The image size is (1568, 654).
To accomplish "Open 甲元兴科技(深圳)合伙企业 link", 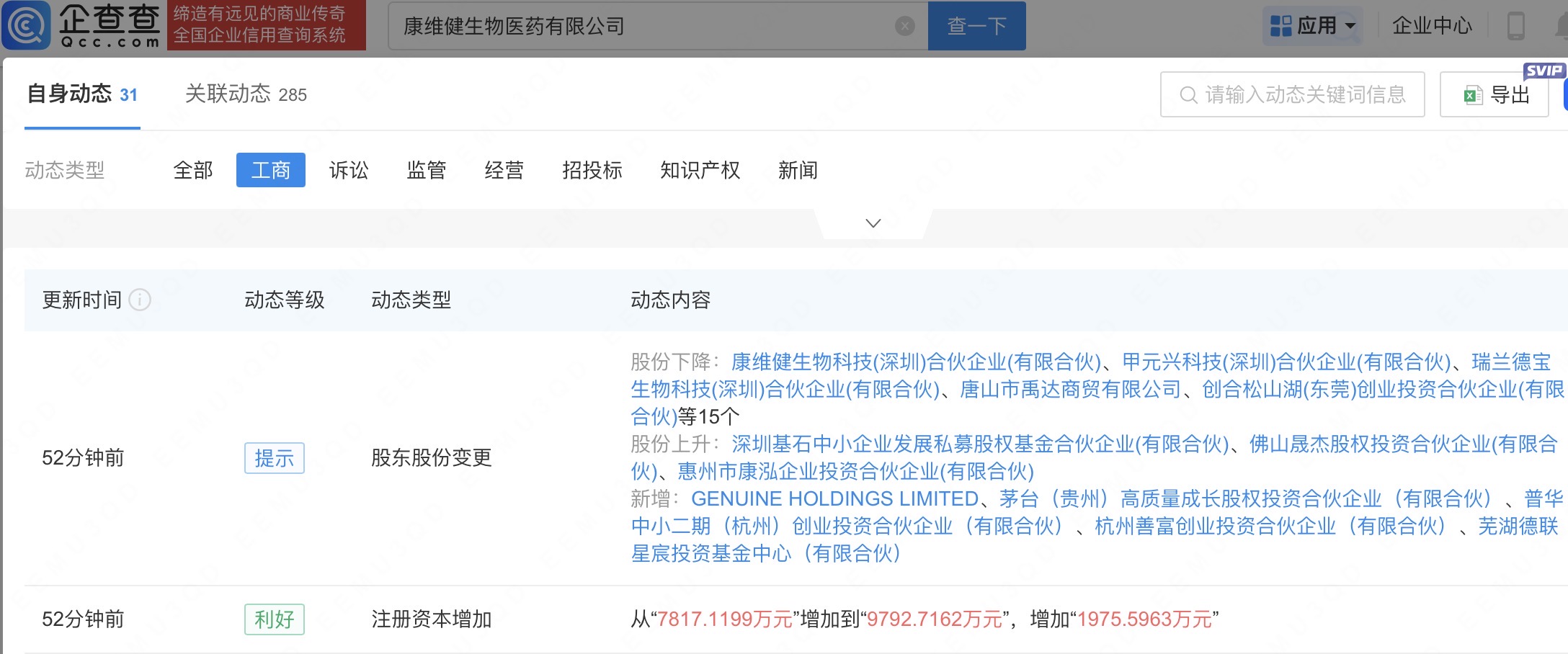I will [x=1287, y=362].
